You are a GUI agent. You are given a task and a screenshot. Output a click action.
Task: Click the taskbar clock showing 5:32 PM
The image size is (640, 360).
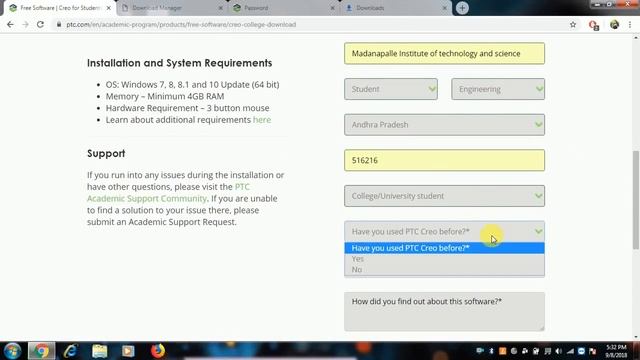pos(616,351)
